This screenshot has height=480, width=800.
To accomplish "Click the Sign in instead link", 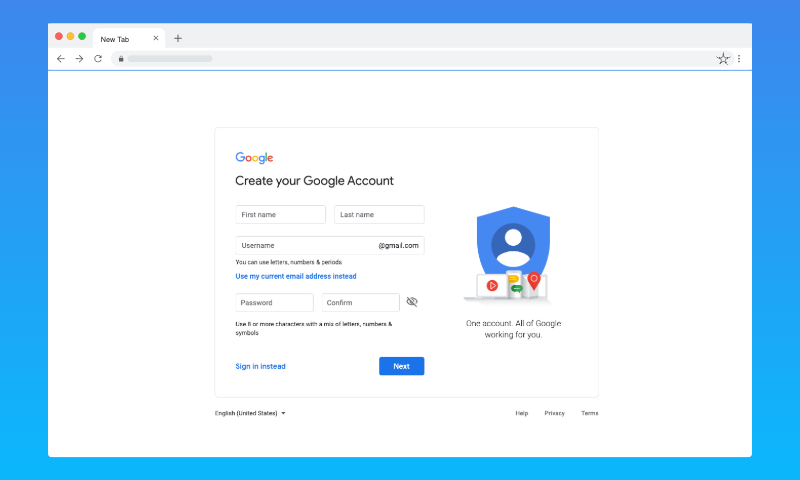I will pyautogui.click(x=260, y=366).
